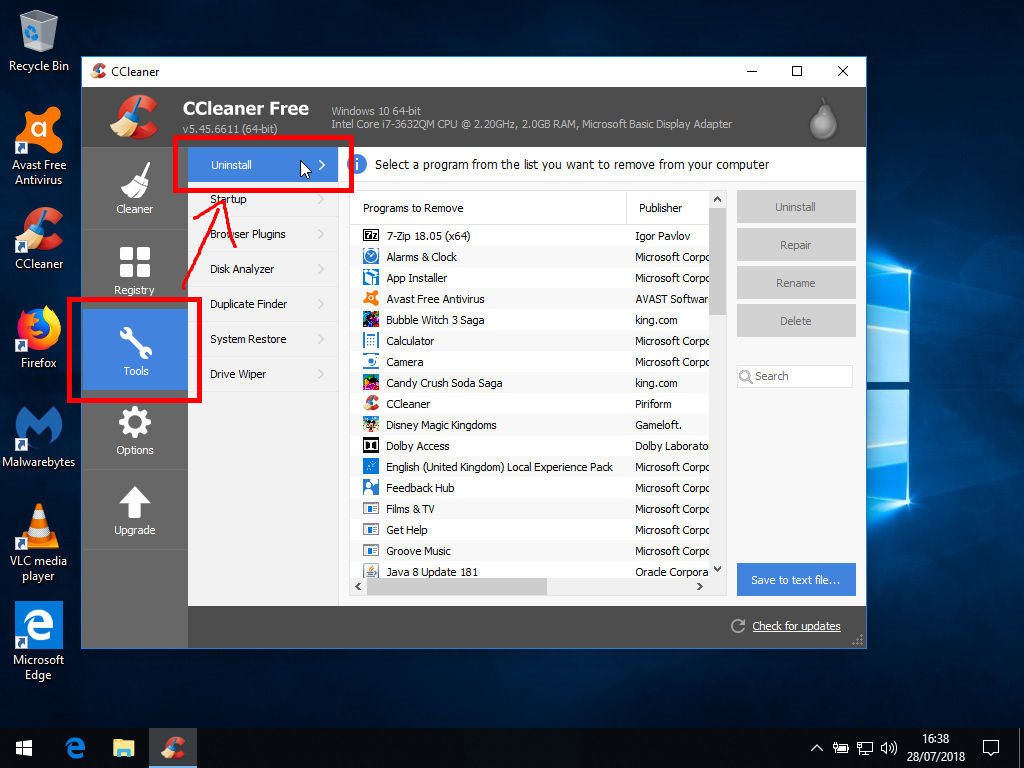Open the Cleaner section in the sidebar
The height and width of the screenshot is (768, 1024).
coord(134,188)
